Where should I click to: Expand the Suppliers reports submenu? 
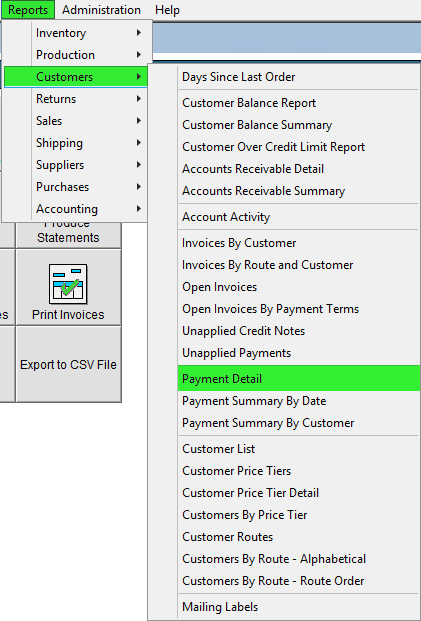coord(76,165)
